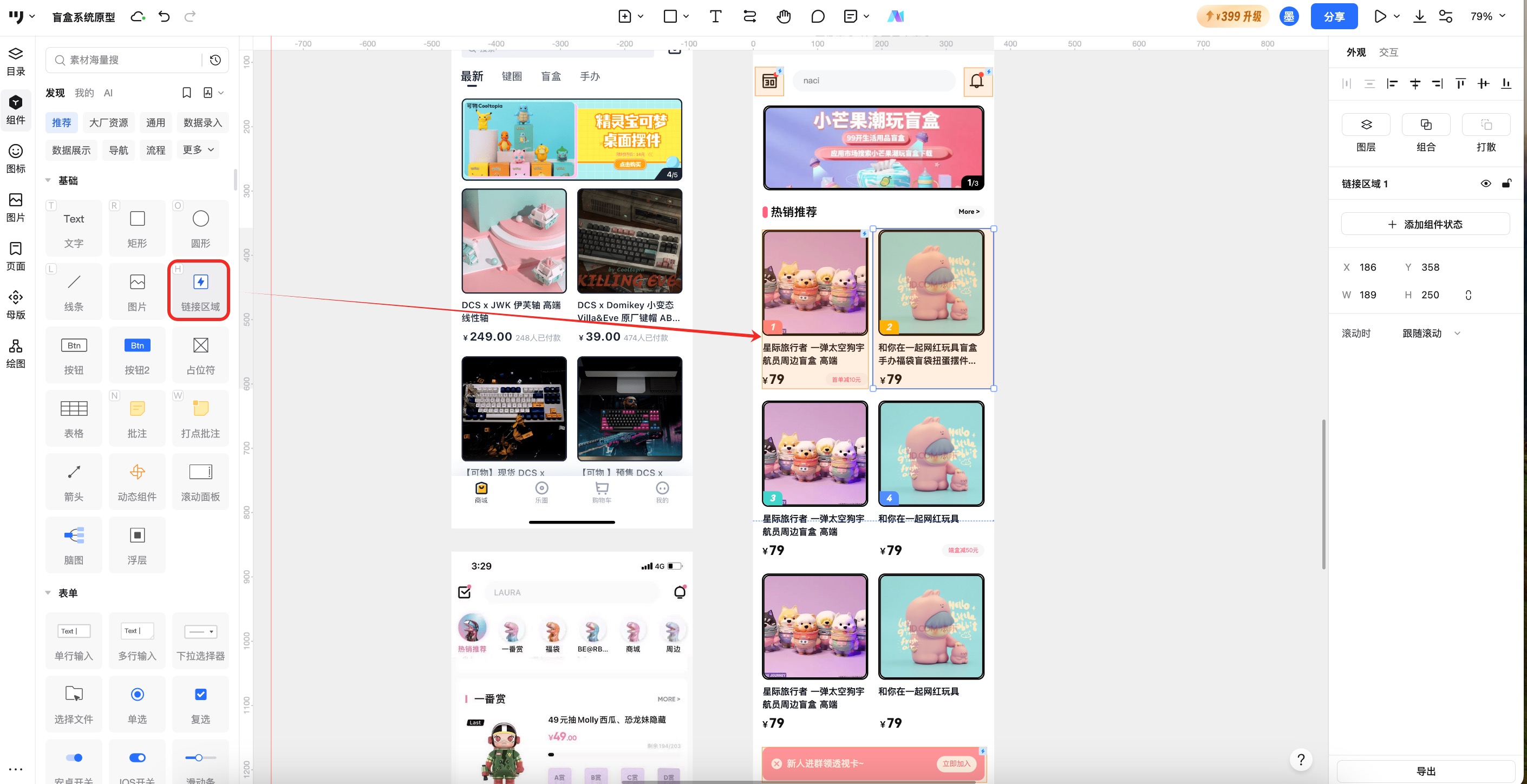The image size is (1527, 784).
Task: Select the connector line tool in toolbar
Action: coord(750,17)
